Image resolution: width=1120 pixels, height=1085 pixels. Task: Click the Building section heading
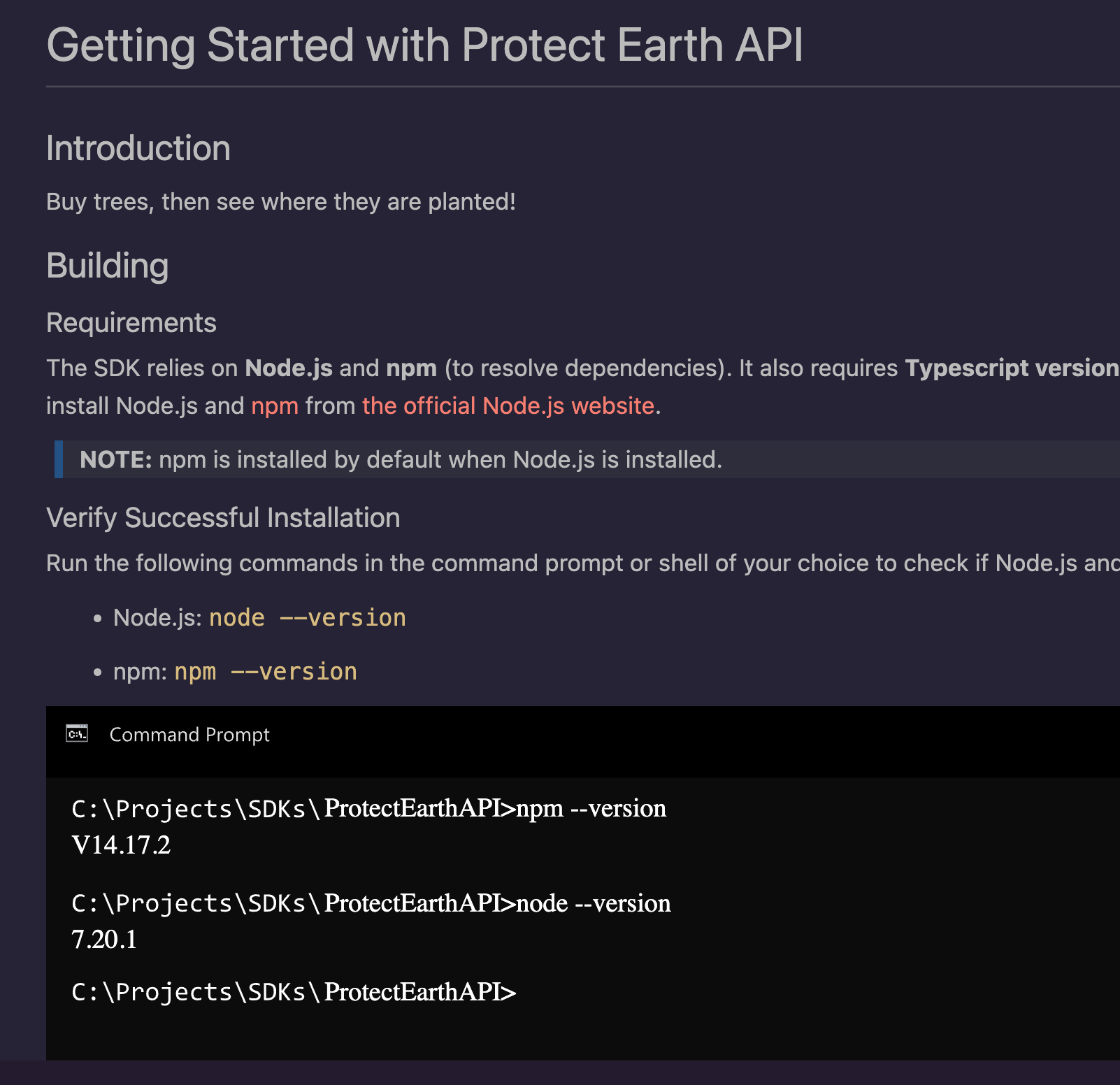pyautogui.click(x=108, y=266)
